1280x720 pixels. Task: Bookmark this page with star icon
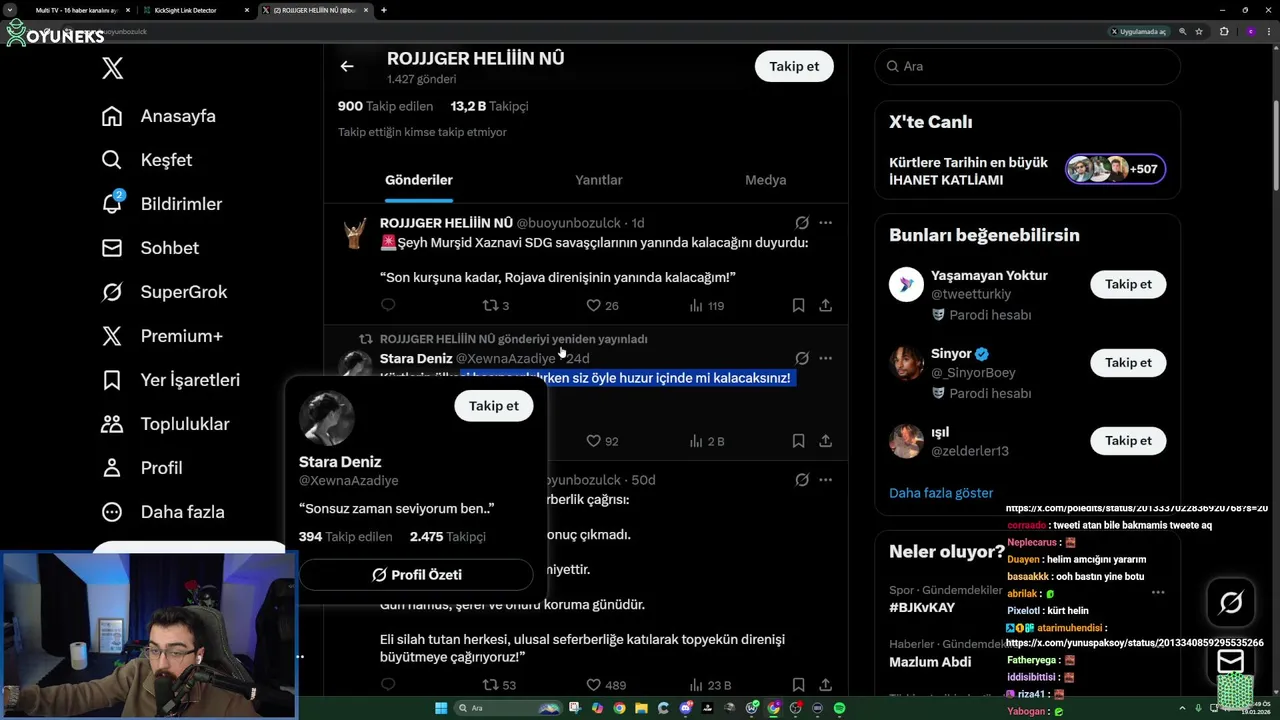1199,31
